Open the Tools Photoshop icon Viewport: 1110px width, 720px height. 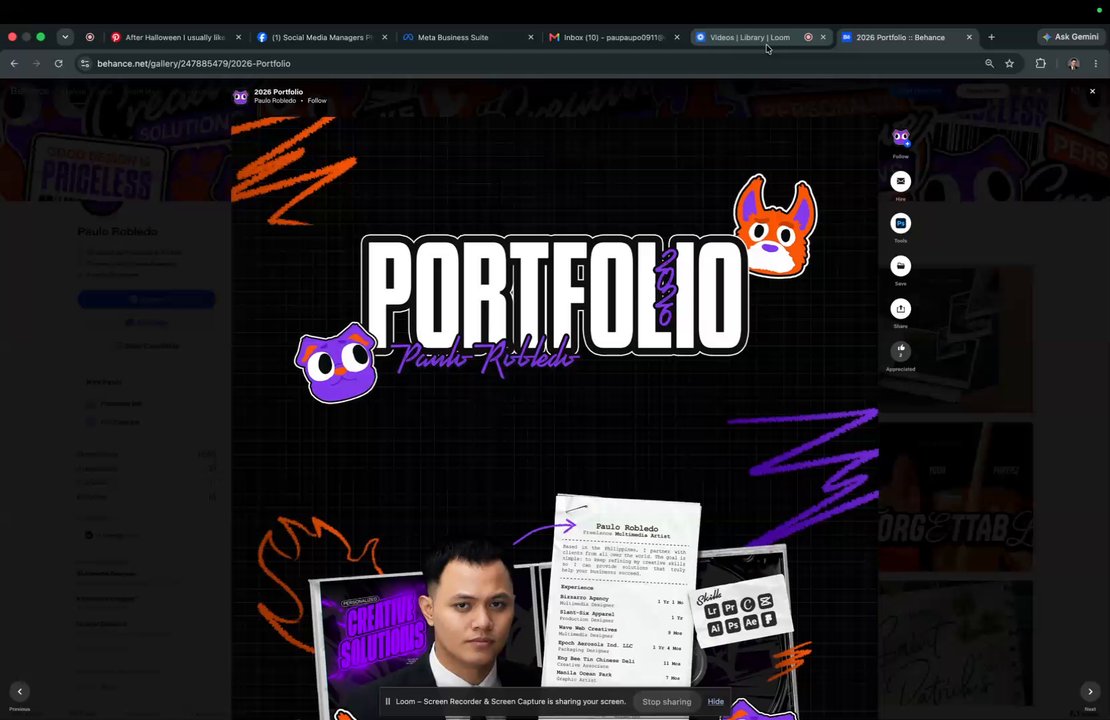(900, 224)
